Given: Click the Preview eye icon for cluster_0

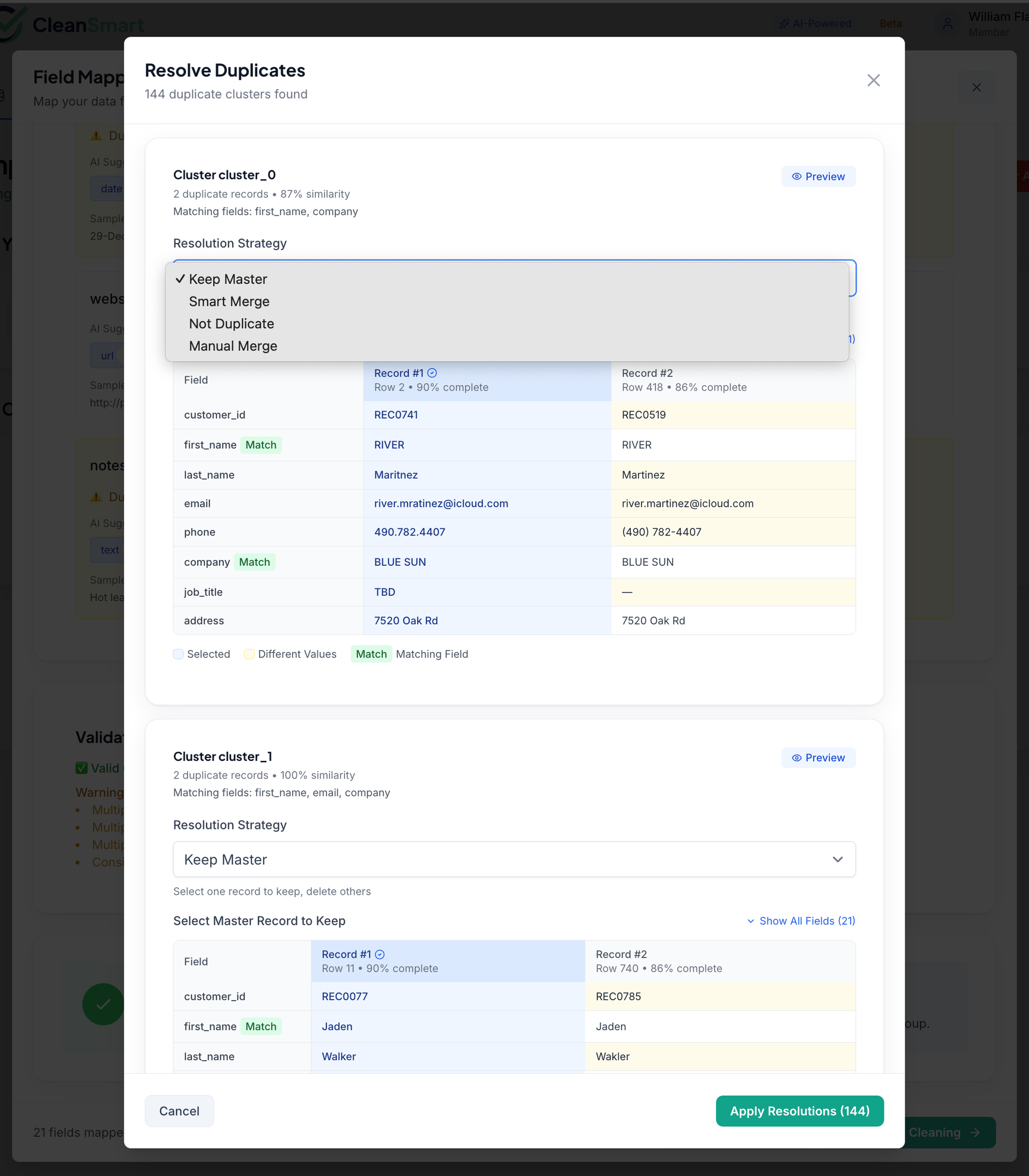Looking at the screenshot, I should coord(797,176).
